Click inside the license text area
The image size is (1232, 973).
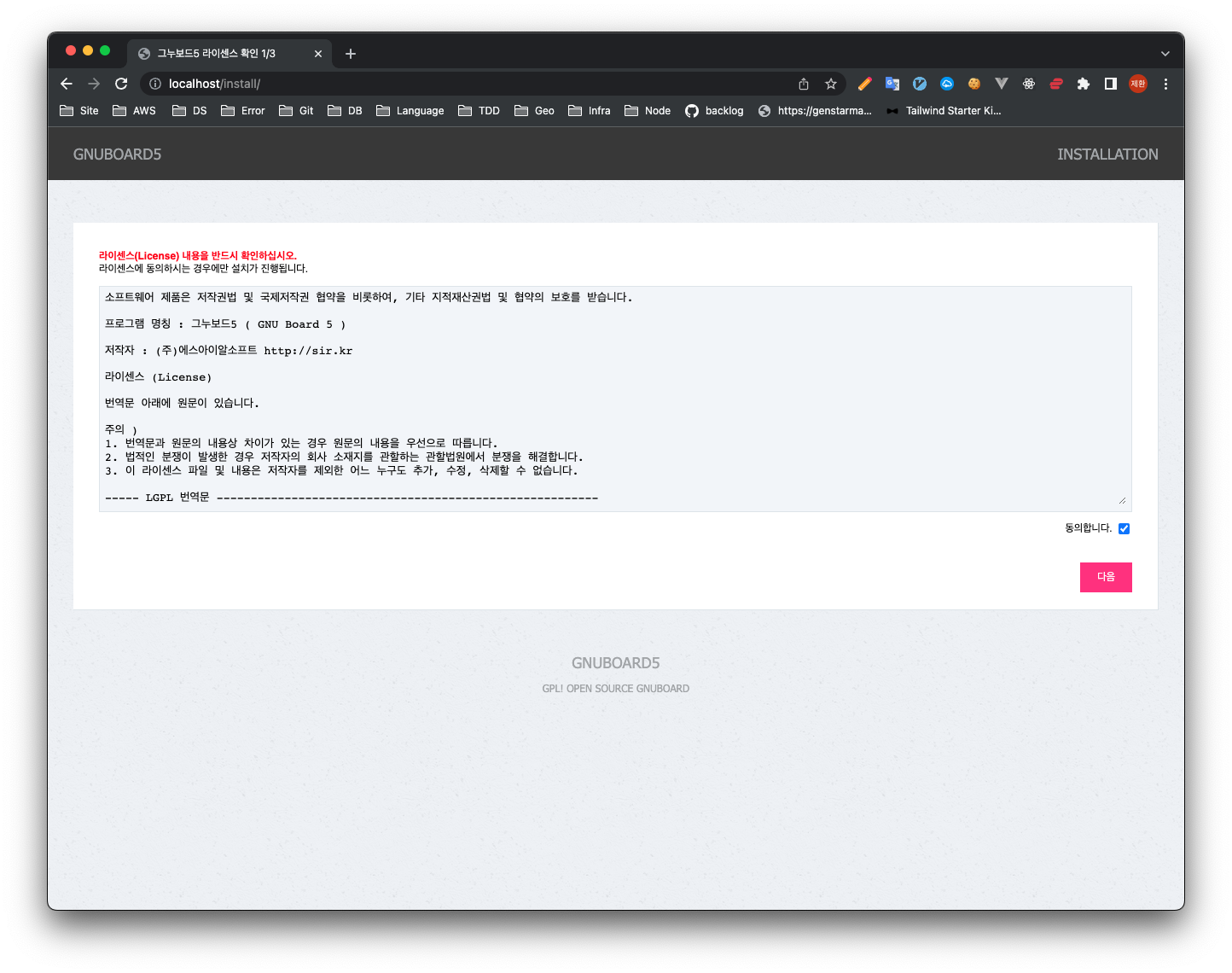click(615, 399)
